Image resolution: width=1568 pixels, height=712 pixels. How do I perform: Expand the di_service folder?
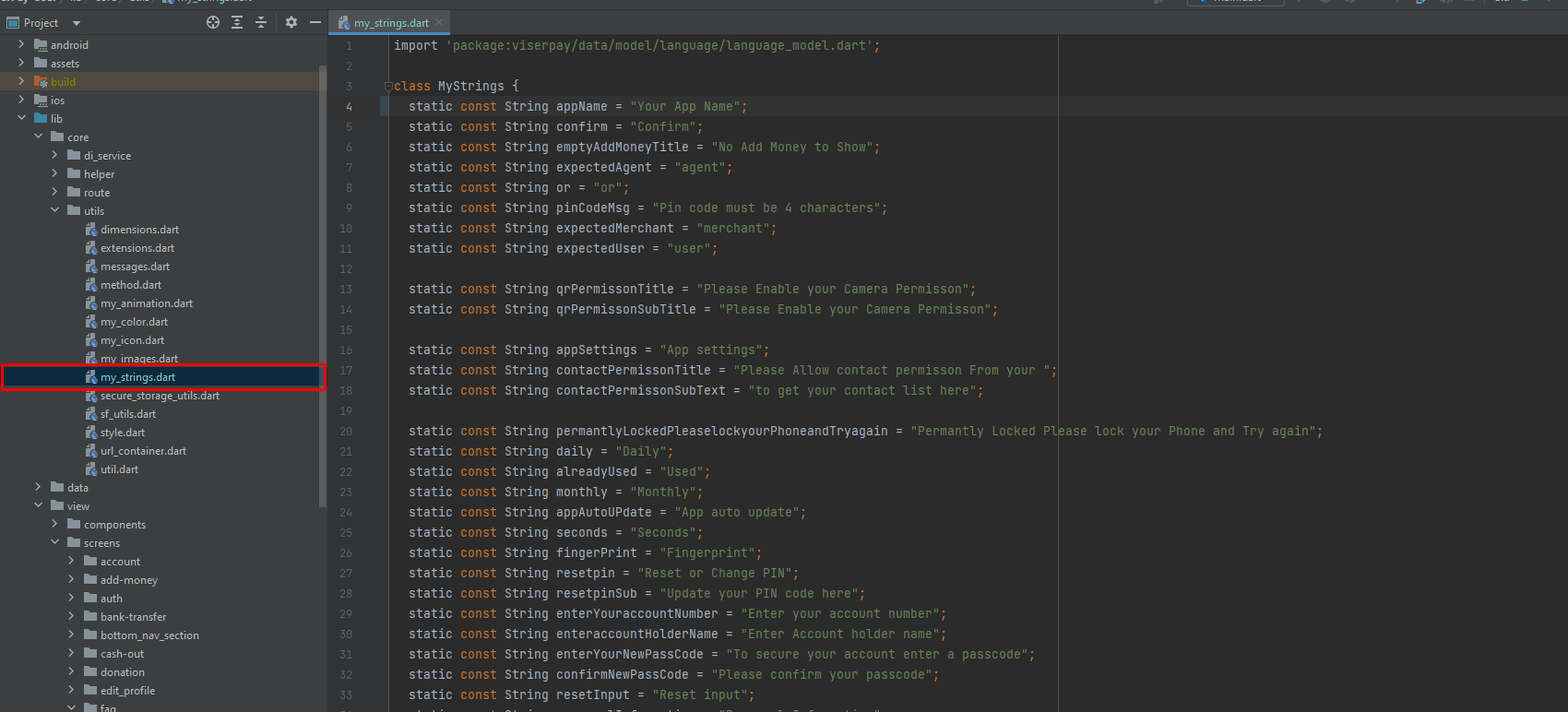(x=54, y=155)
